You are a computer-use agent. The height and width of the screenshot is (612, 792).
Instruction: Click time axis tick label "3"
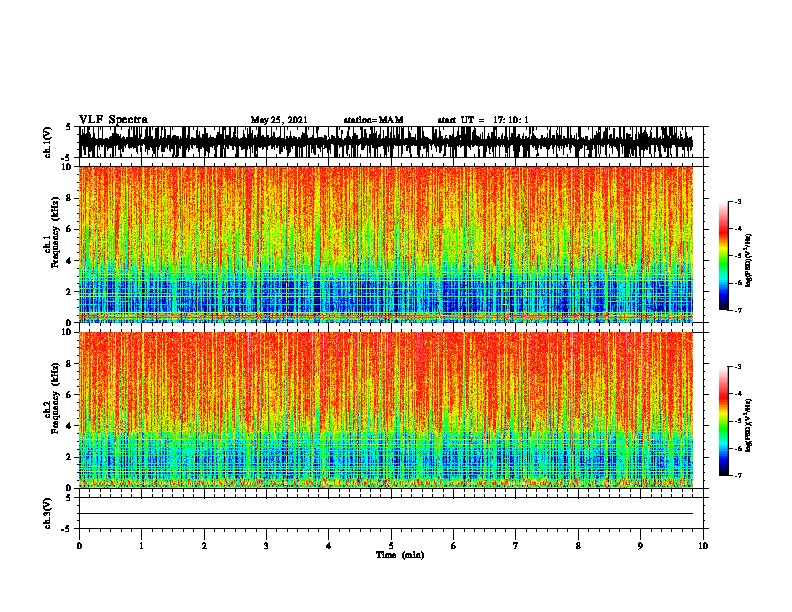[x=266, y=546]
